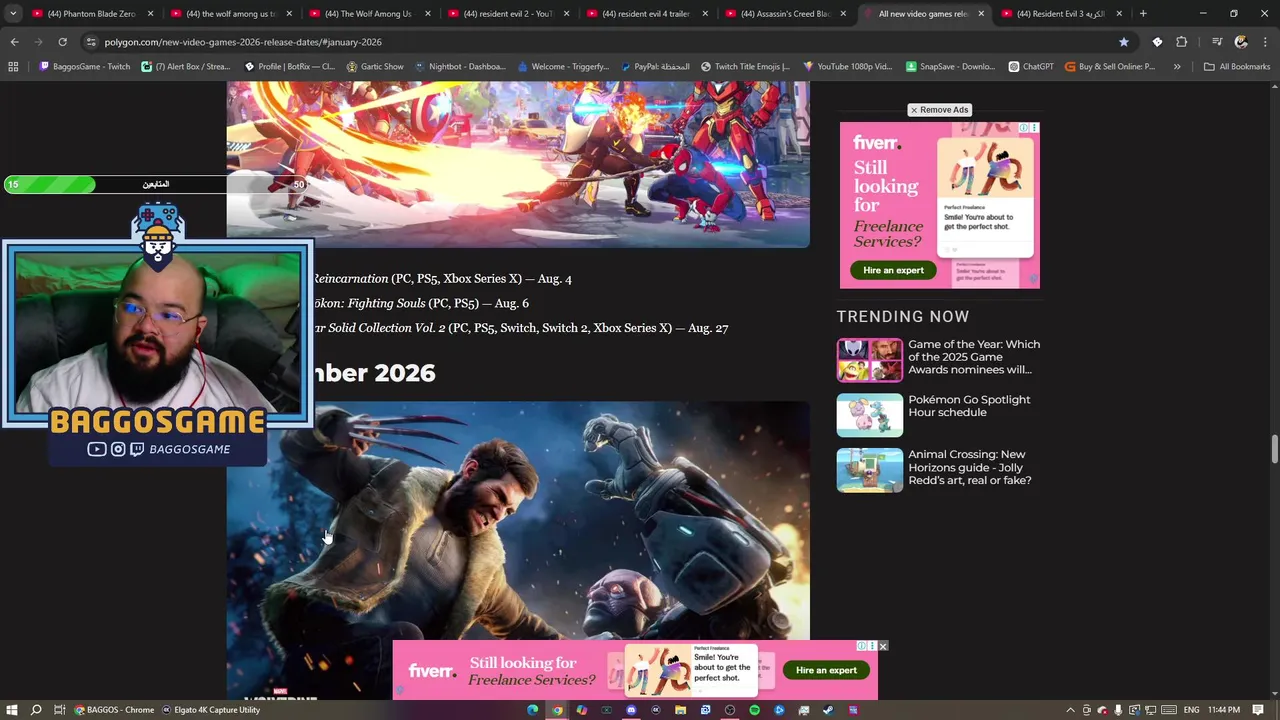Open the BaggosGame - Twitch bookmark
The image size is (1280, 720).
coord(85,67)
